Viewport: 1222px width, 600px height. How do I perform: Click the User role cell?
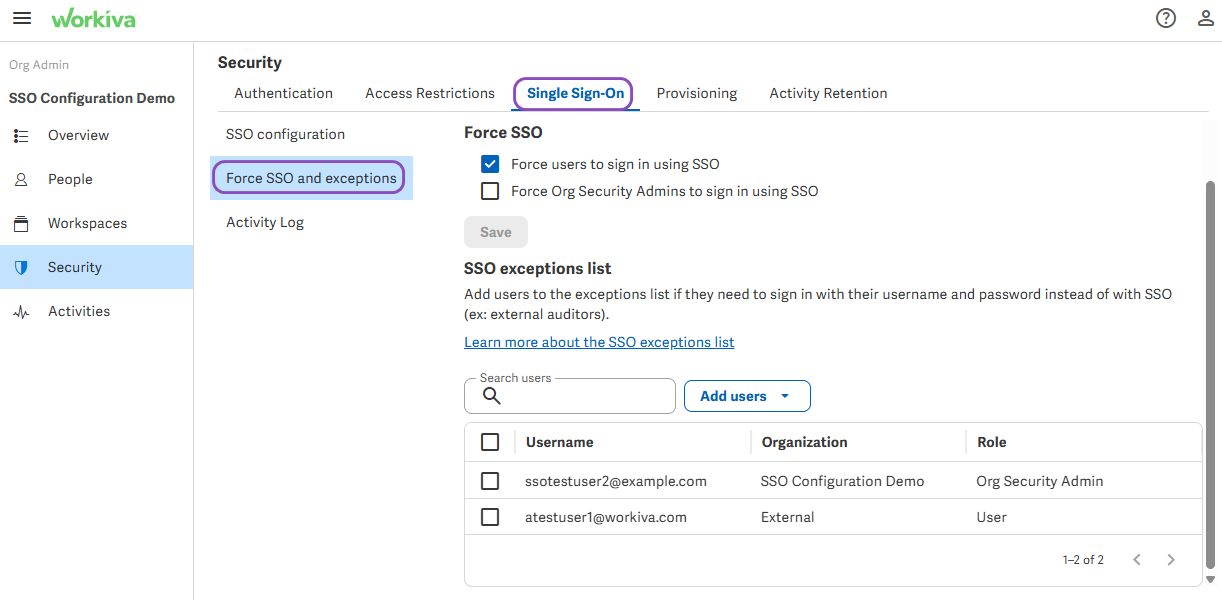click(992, 517)
